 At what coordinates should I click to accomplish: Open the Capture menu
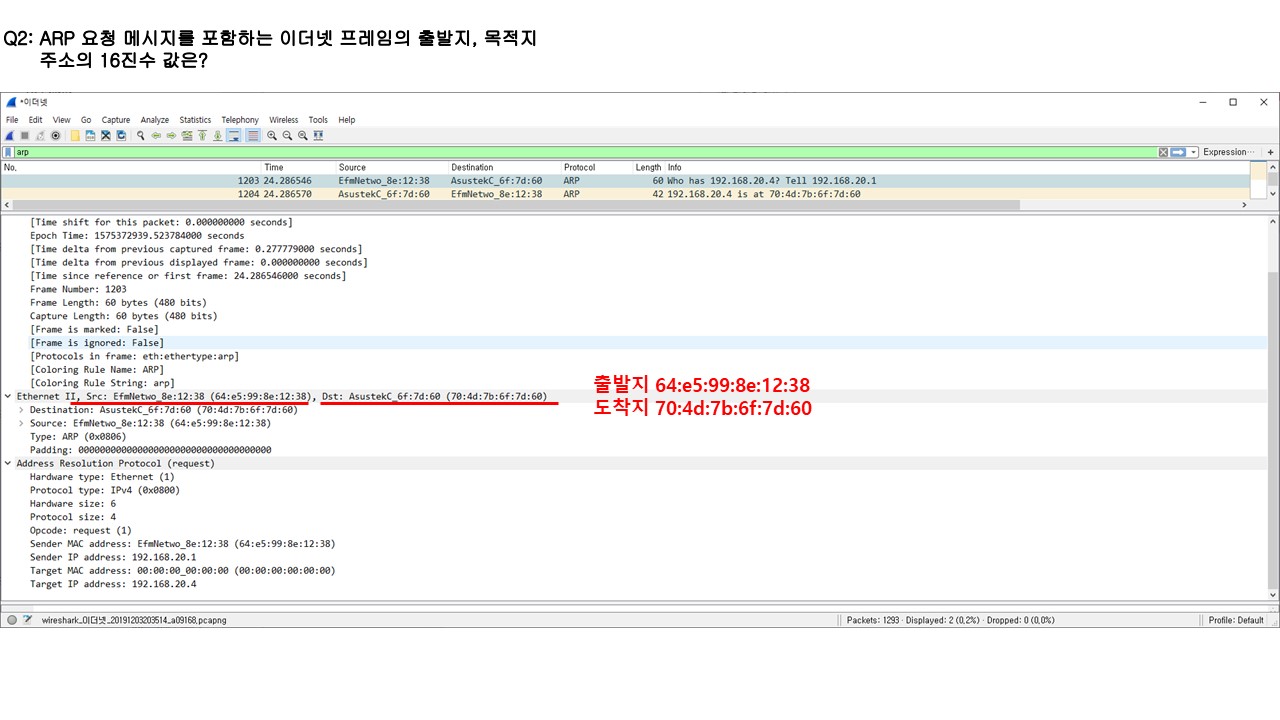coord(116,120)
